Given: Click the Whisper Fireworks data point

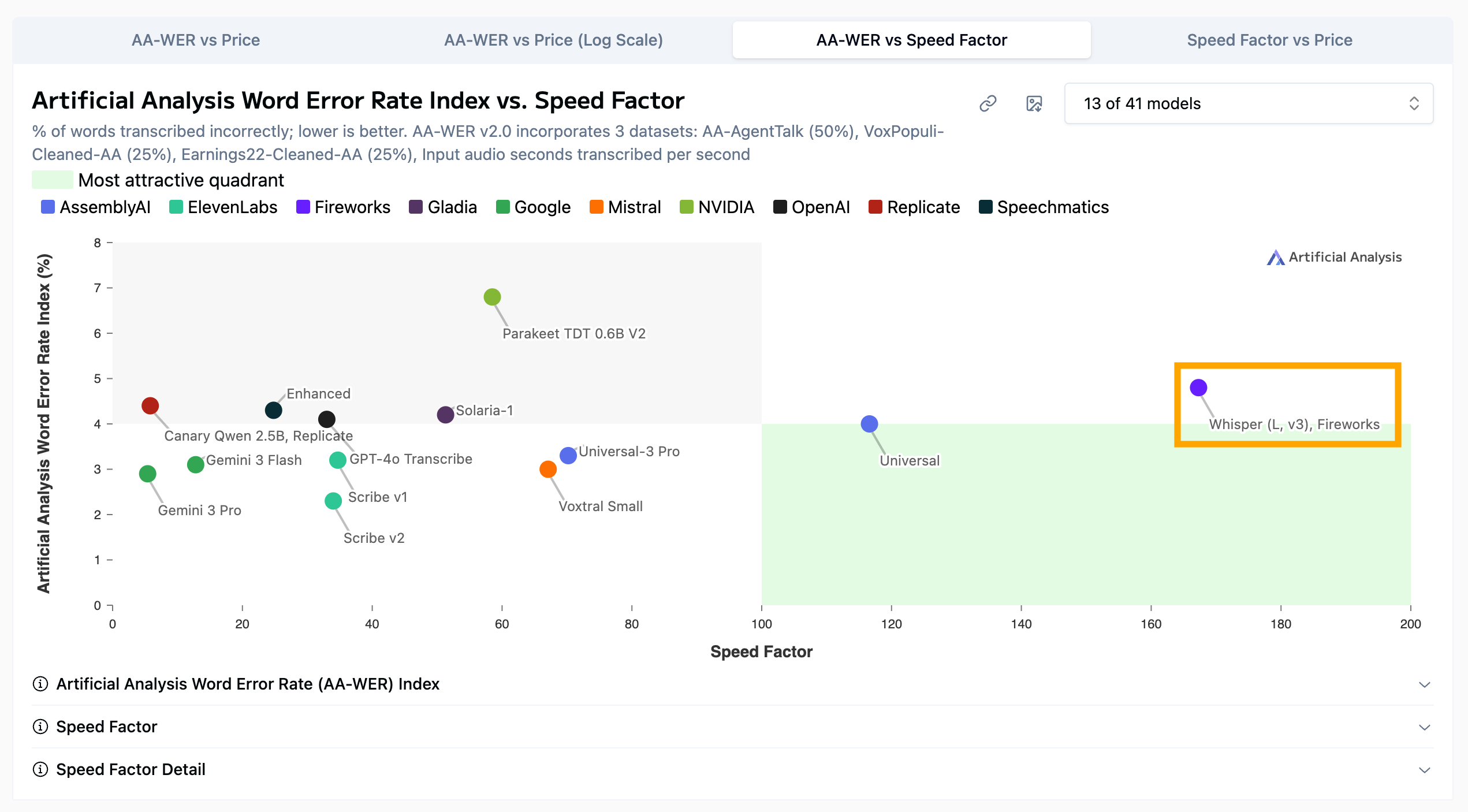Looking at the screenshot, I should [1198, 388].
